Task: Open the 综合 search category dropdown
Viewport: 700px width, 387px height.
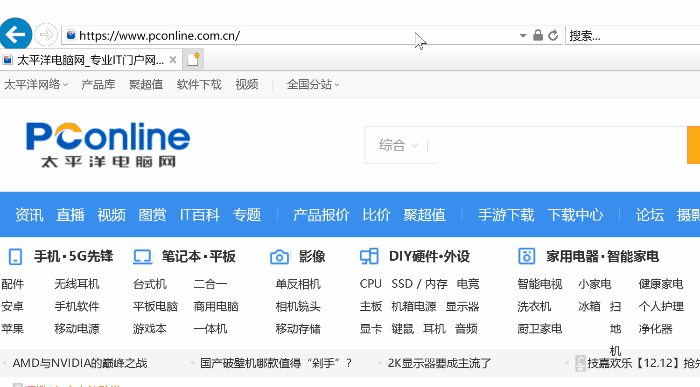Action: coord(398,145)
